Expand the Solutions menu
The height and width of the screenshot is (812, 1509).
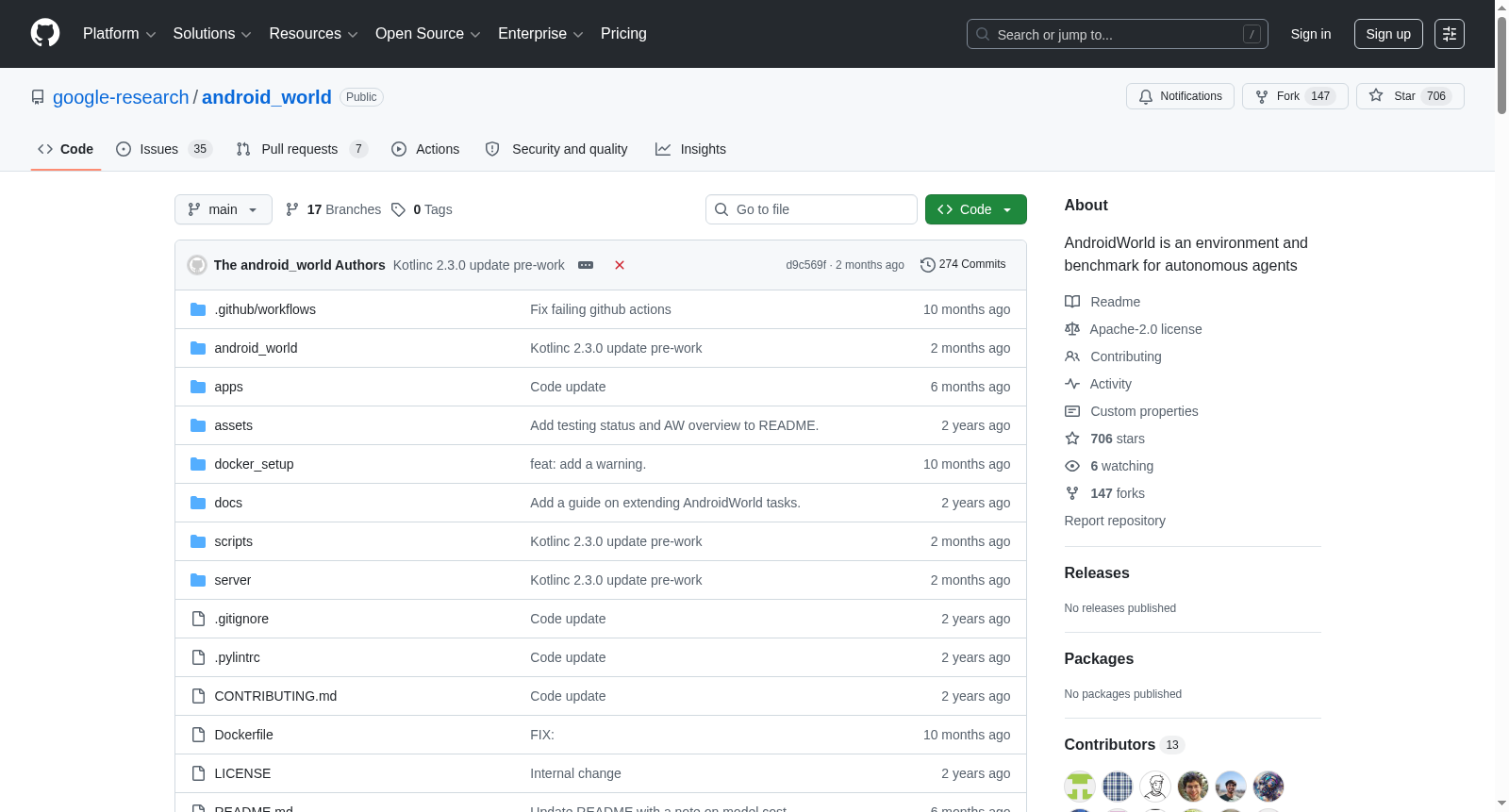coord(212,34)
